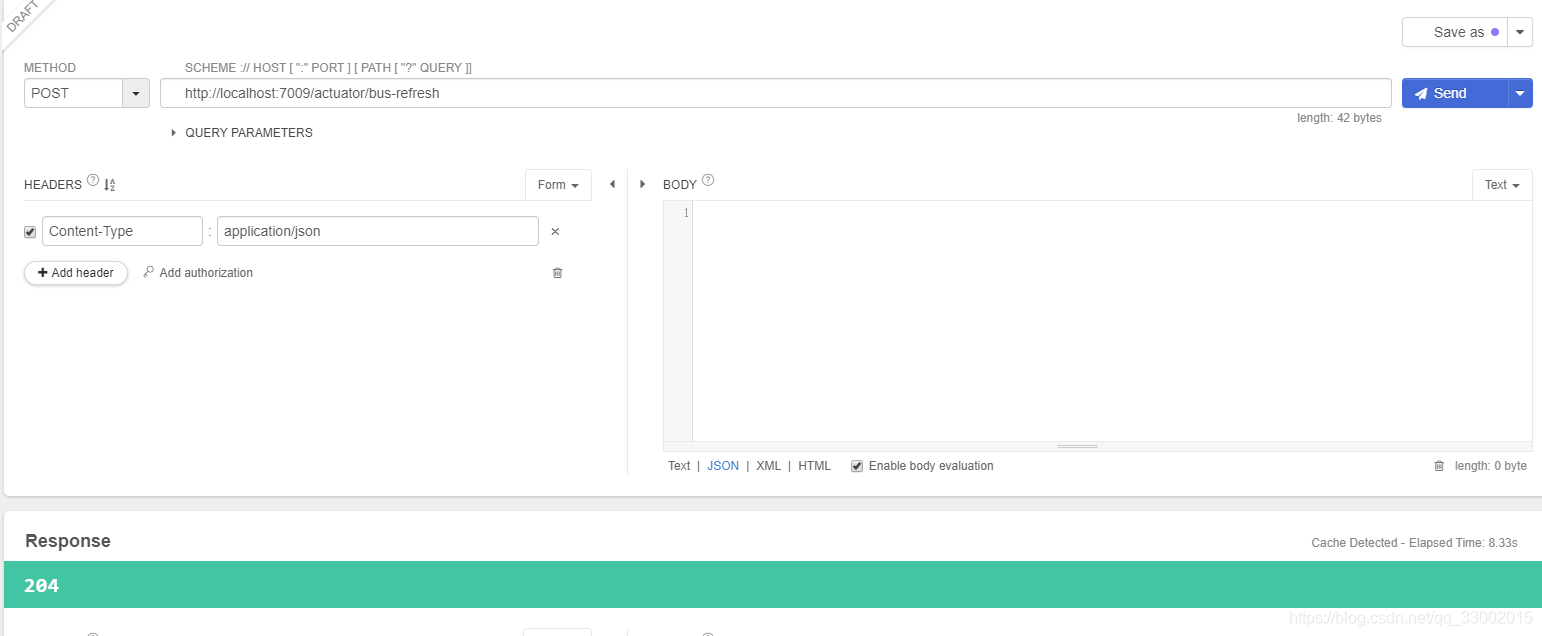Screen dimensions: 1542x636
Task: Select the JSON body format
Action: tap(723, 466)
